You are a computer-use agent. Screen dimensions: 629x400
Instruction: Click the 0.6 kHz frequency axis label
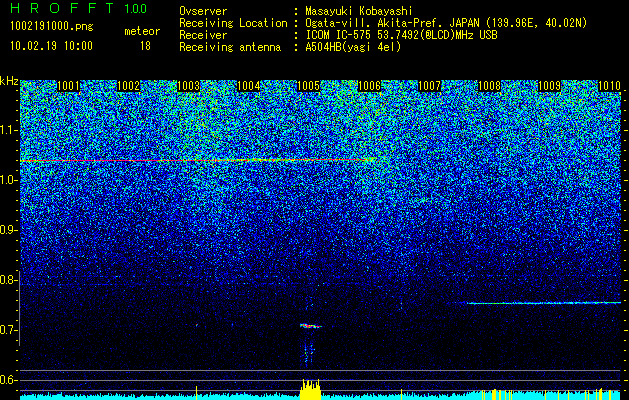(7, 380)
